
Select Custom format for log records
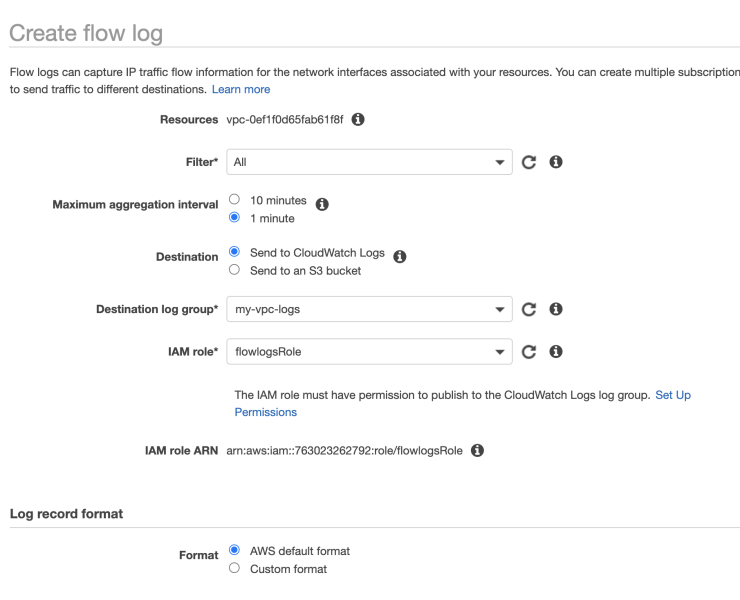tap(234, 568)
